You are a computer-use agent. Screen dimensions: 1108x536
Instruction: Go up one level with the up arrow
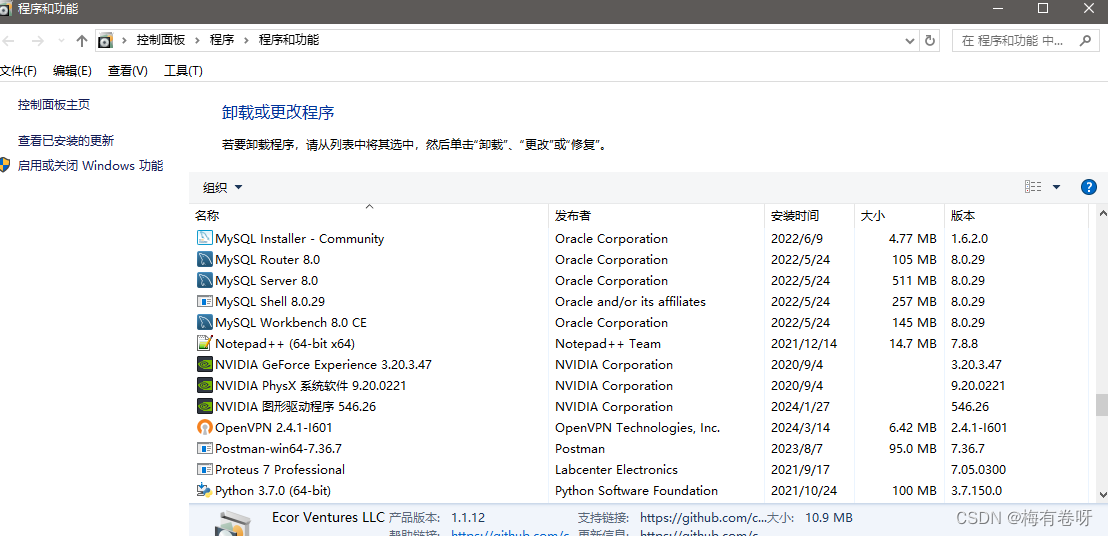coord(82,40)
